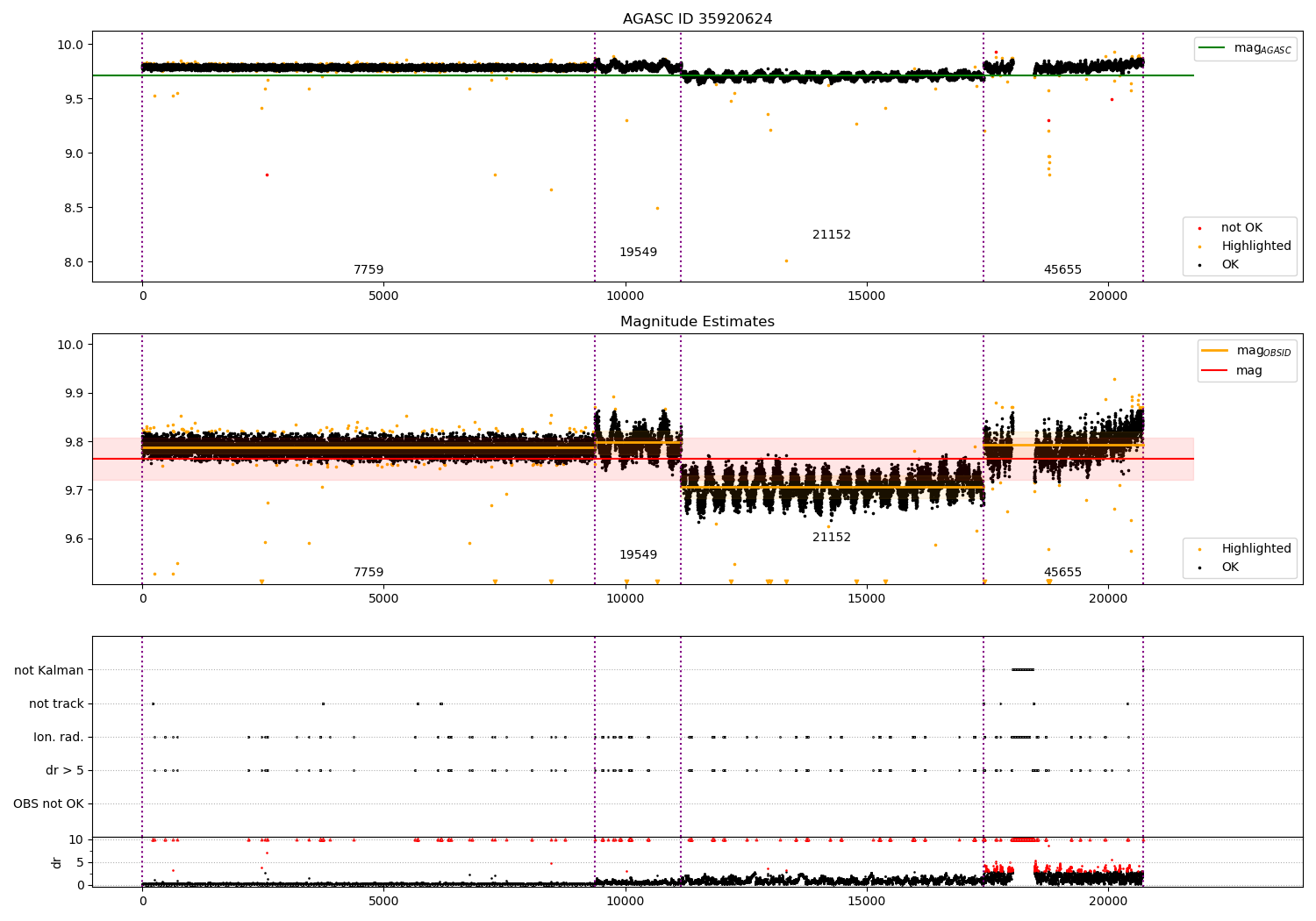Select the mag OBSID legend label
The width and height of the screenshot is (1316, 921).
click(1263, 351)
